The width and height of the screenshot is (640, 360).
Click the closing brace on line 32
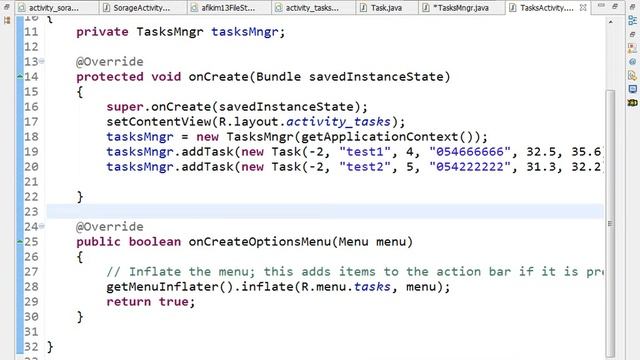point(50,347)
